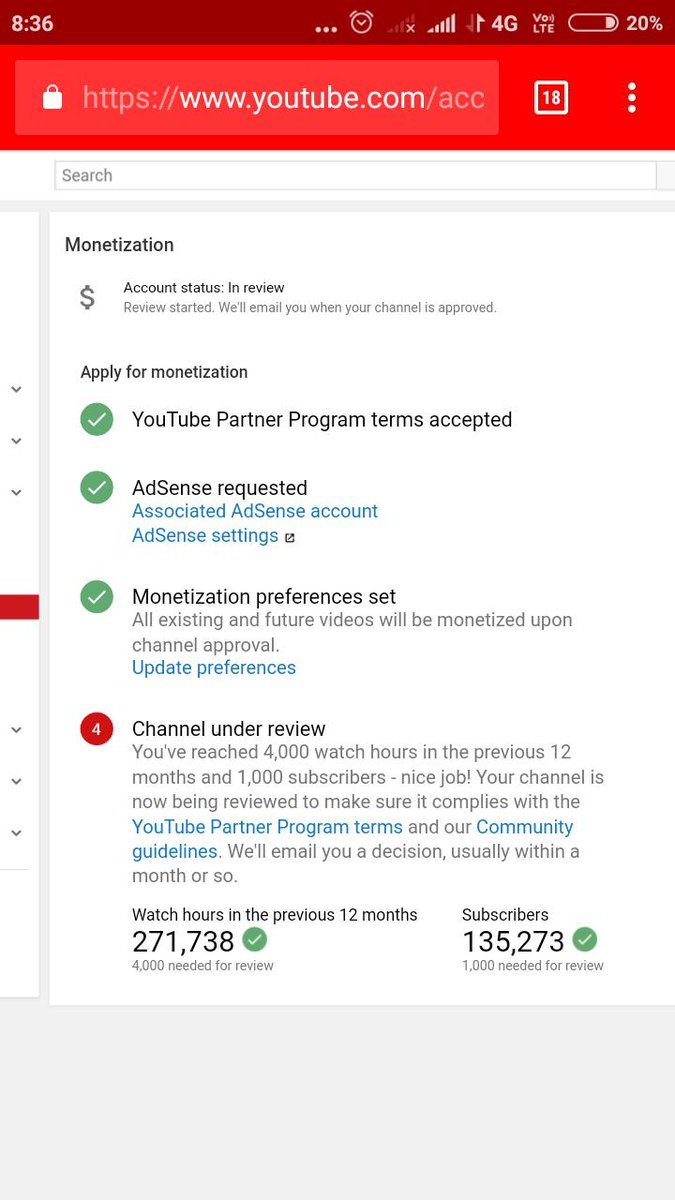Click the red step 4 circle

pos(97,730)
